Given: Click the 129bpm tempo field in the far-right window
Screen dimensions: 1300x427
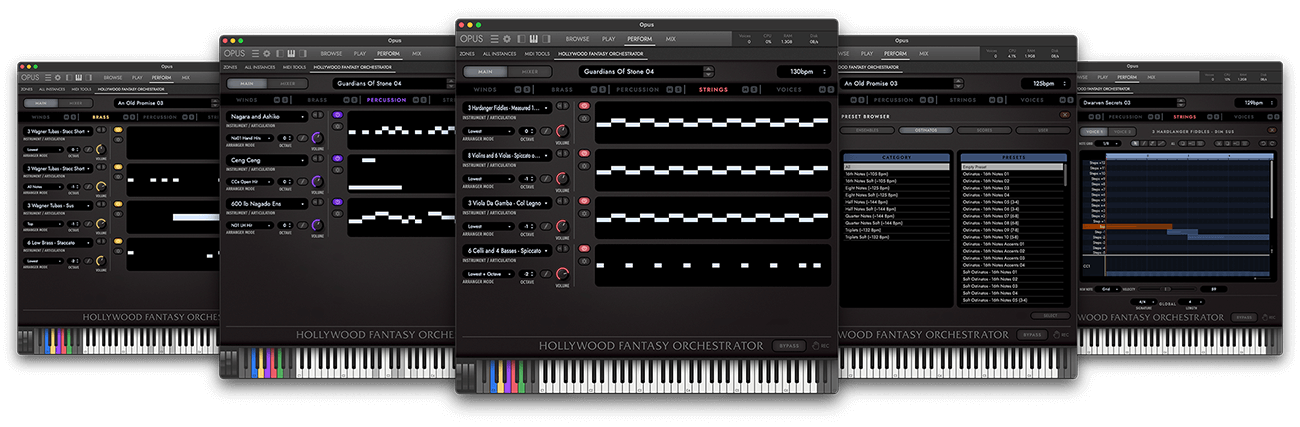Looking at the screenshot, I should (x=1258, y=102).
